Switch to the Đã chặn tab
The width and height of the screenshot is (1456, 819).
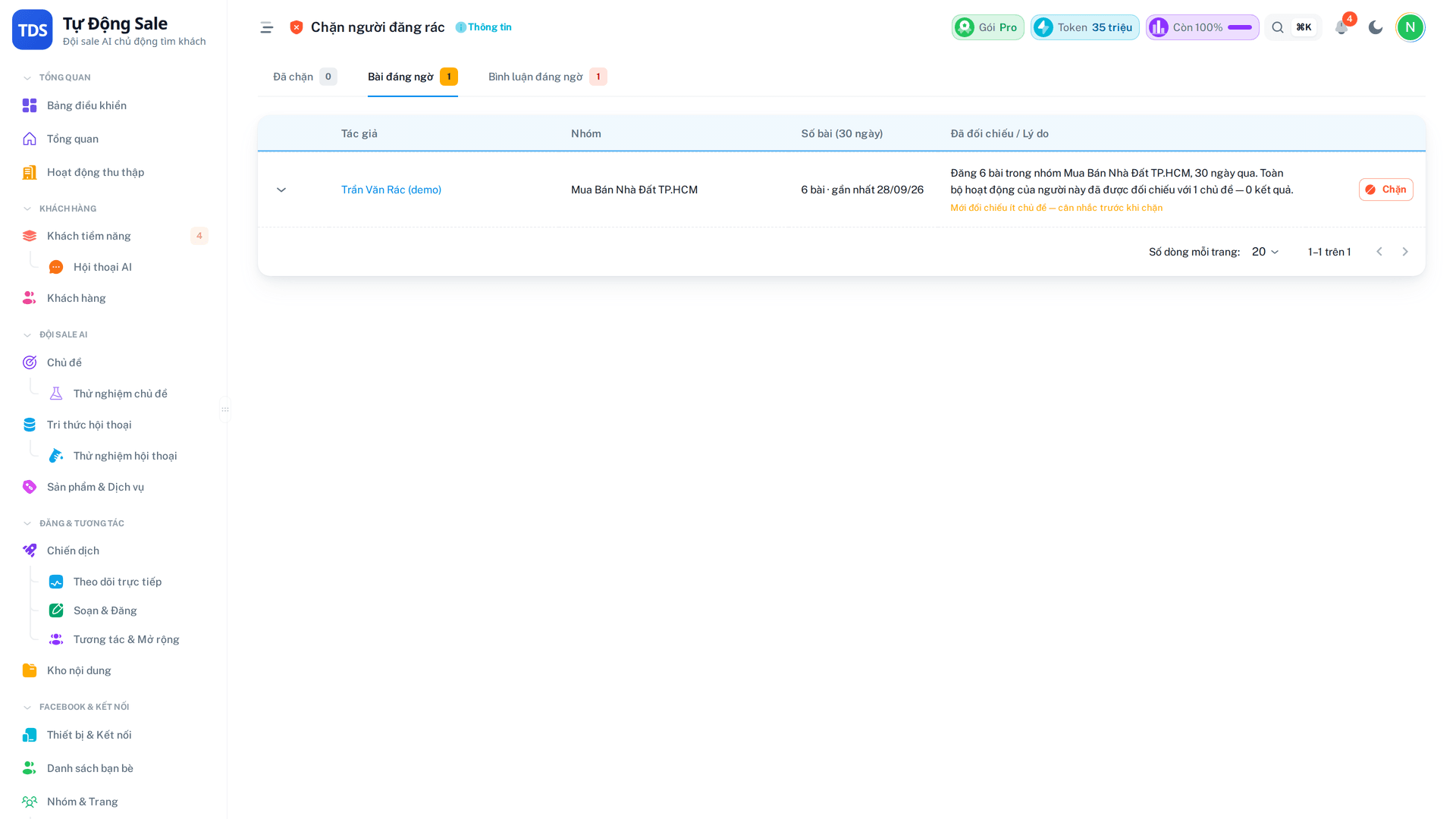(x=305, y=77)
